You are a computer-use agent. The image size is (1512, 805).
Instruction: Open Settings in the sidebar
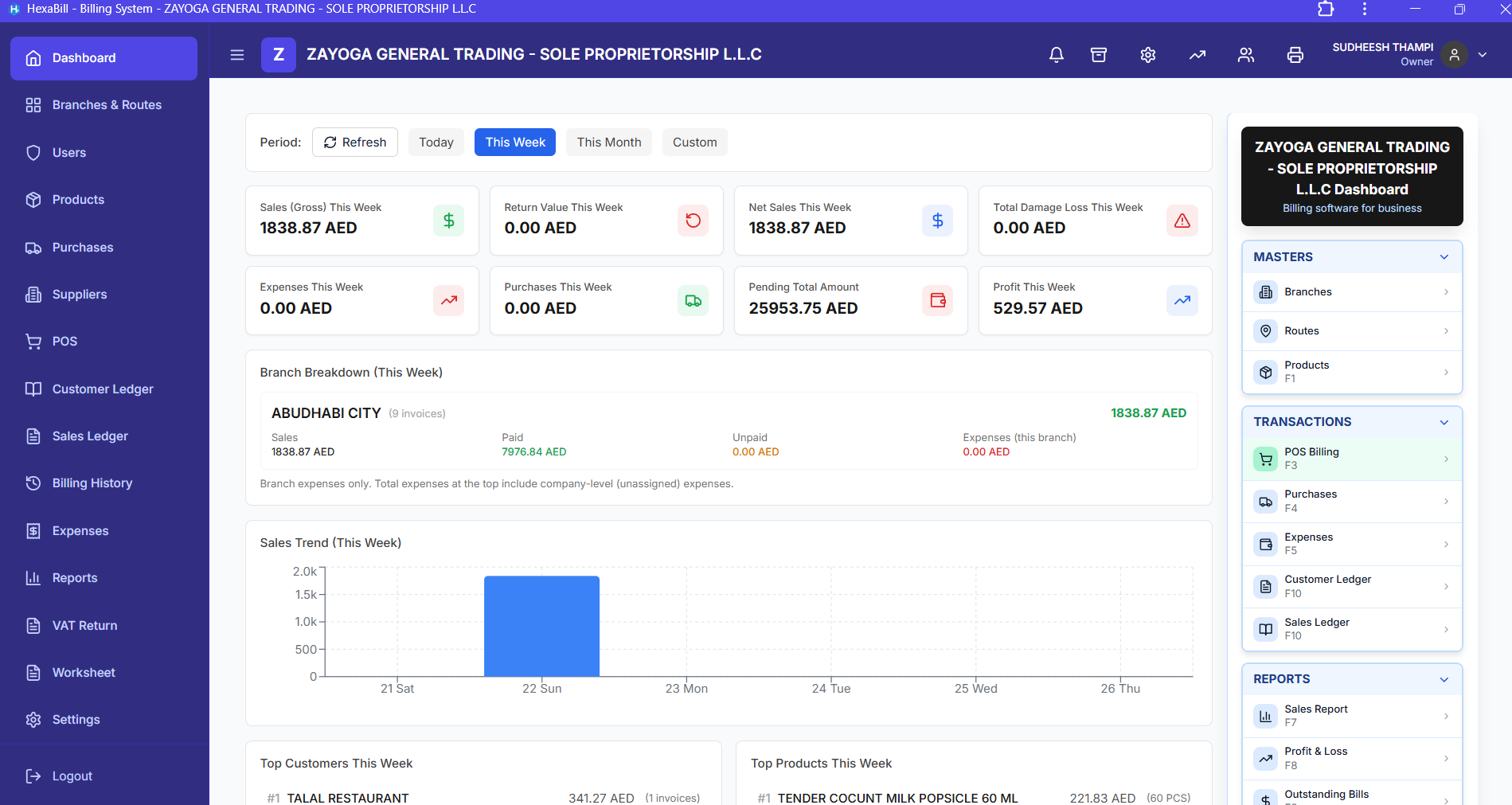coord(104,720)
